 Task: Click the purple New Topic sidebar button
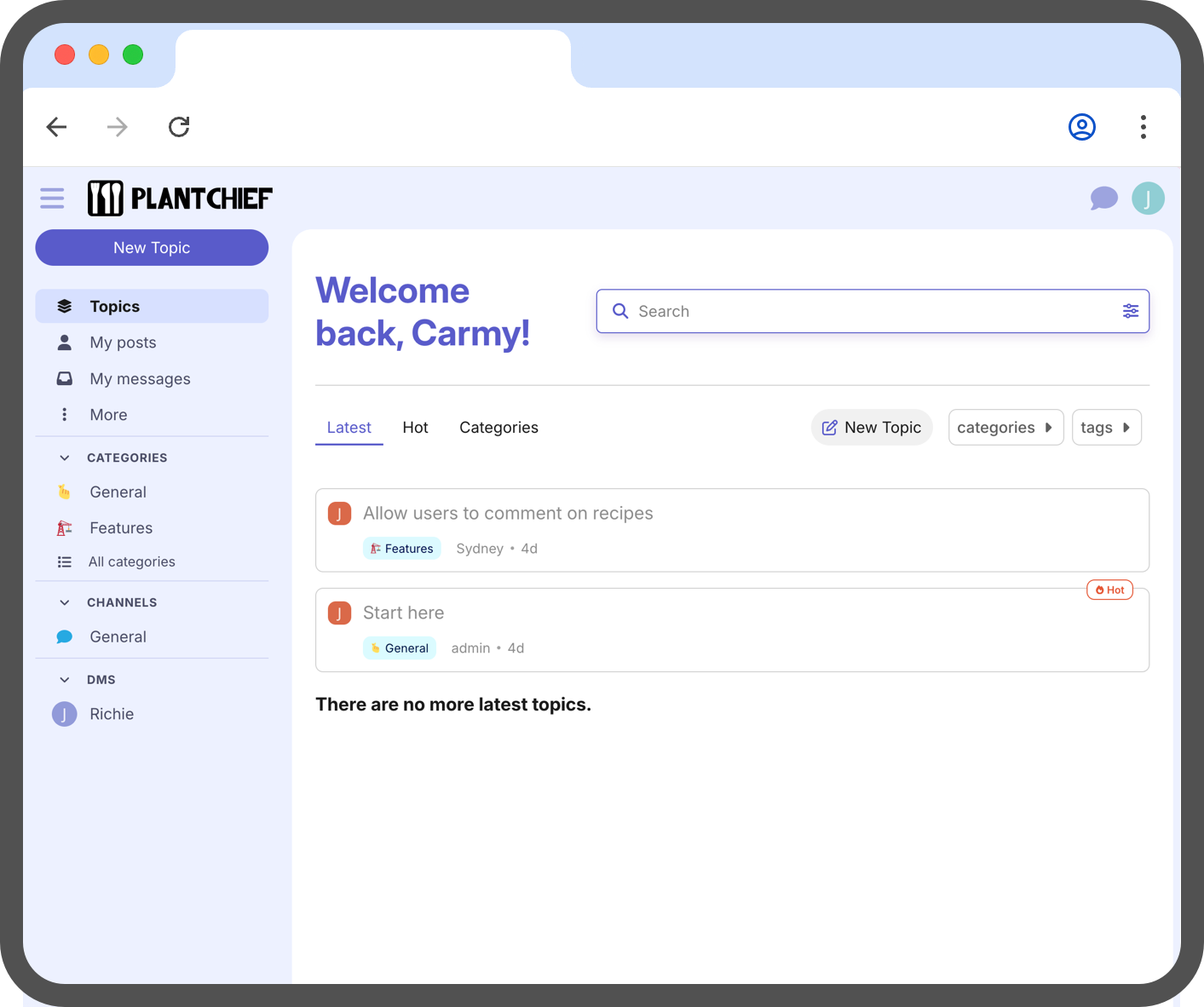[x=152, y=248]
